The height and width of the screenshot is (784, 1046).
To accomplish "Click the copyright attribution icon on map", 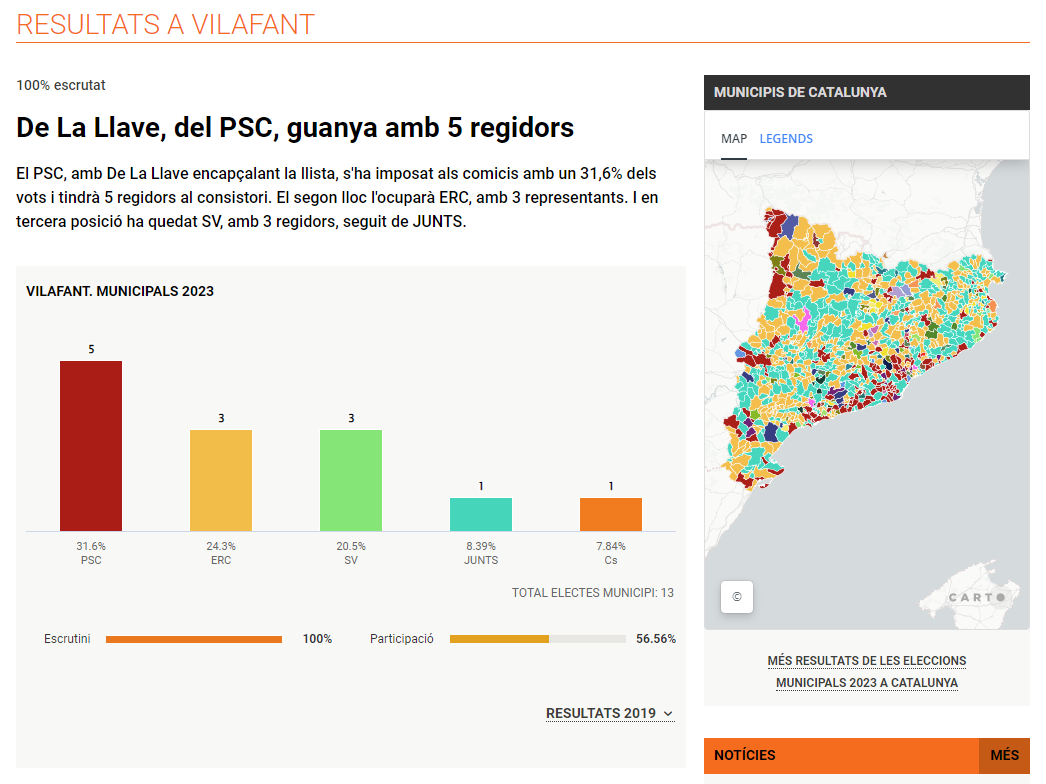I will [736, 597].
